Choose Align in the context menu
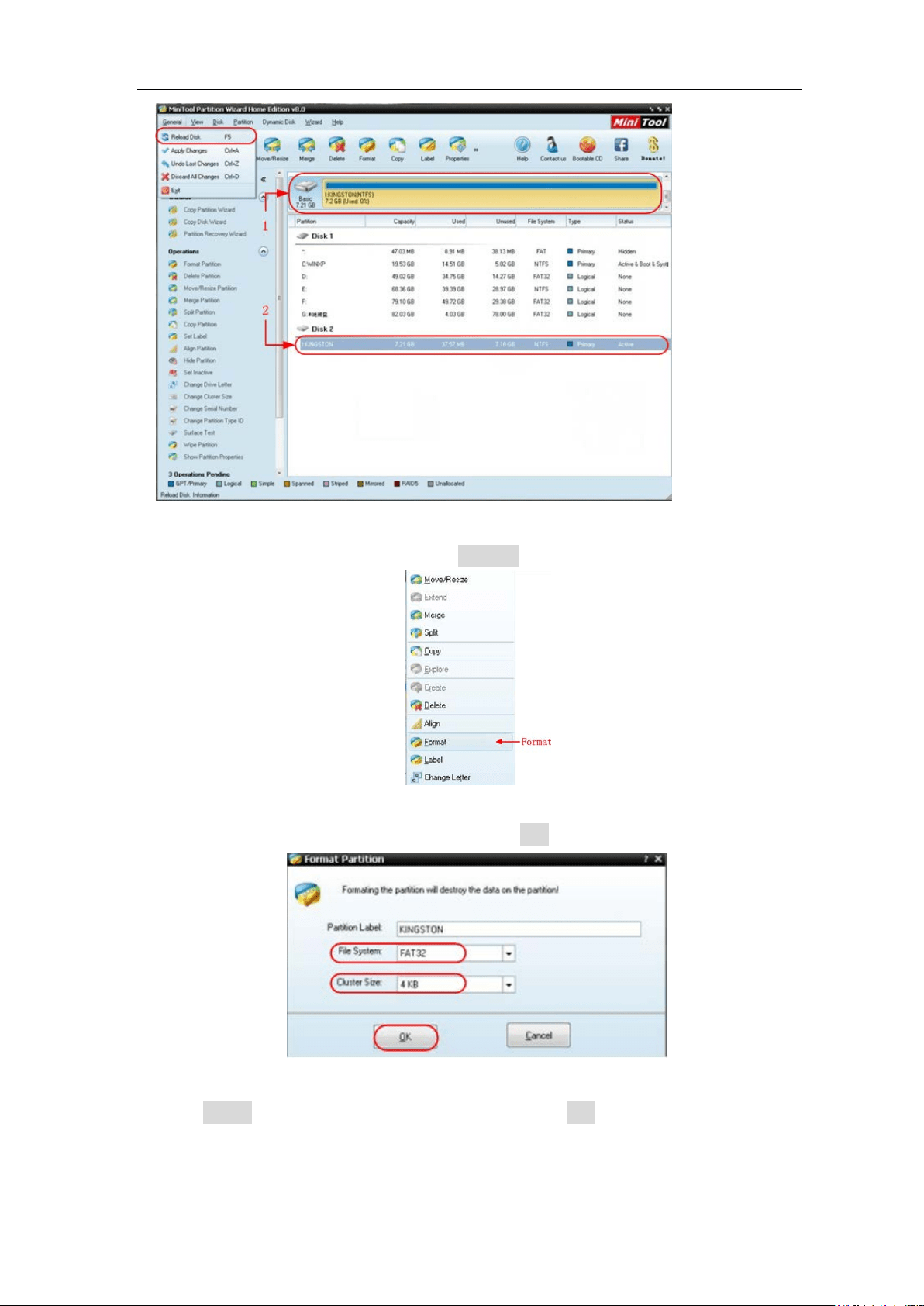This screenshot has width=924, height=1306. (x=460, y=723)
